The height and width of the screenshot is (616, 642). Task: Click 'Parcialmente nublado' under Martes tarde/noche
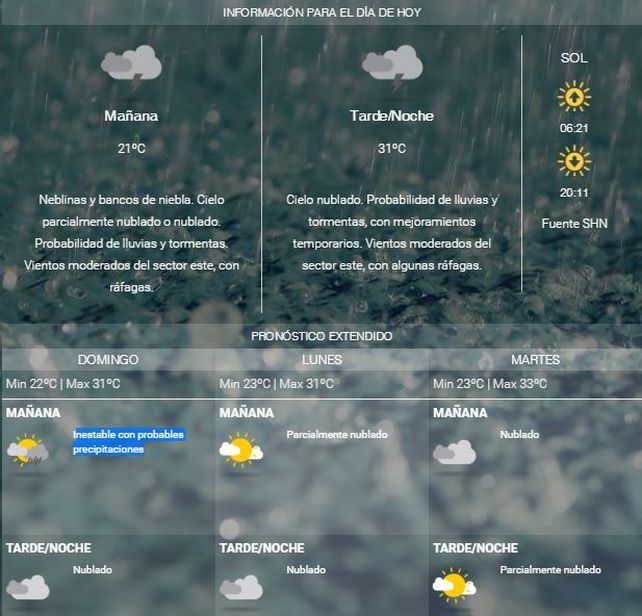[x=551, y=570]
